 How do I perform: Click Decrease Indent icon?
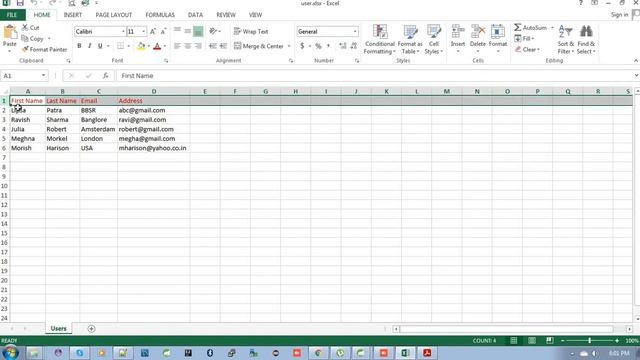(x=213, y=46)
